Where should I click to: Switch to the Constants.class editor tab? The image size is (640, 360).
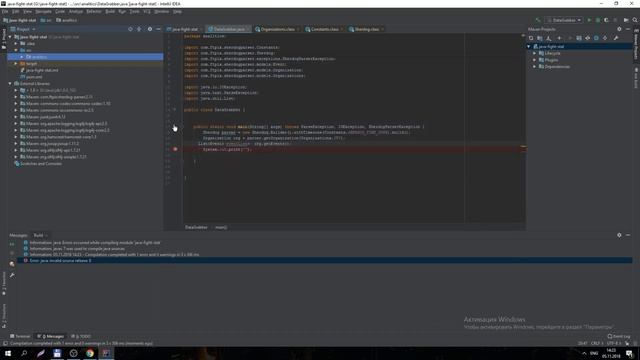pyautogui.click(x=324, y=29)
